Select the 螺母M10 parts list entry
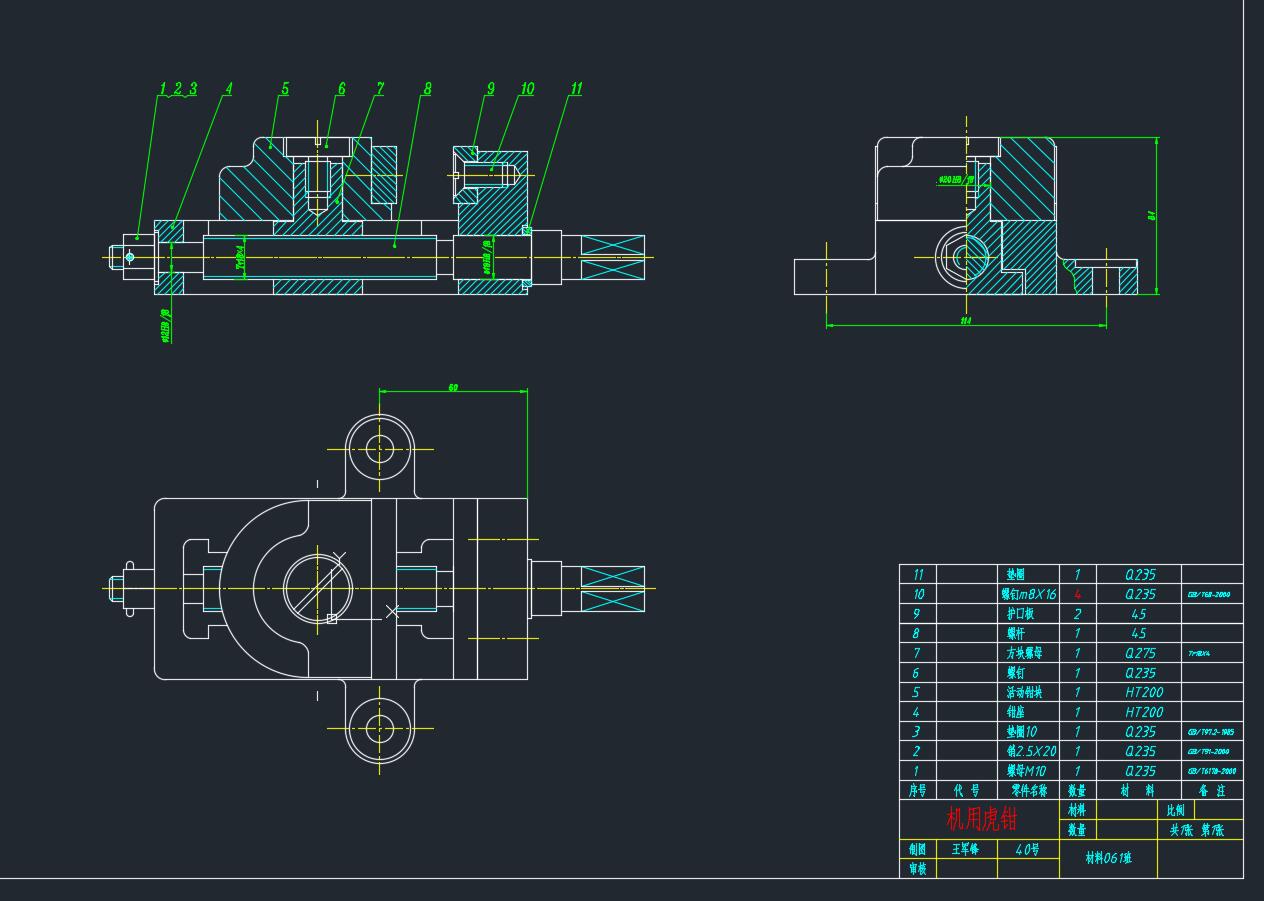Image resolution: width=1264 pixels, height=901 pixels. tap(1026, 771)
